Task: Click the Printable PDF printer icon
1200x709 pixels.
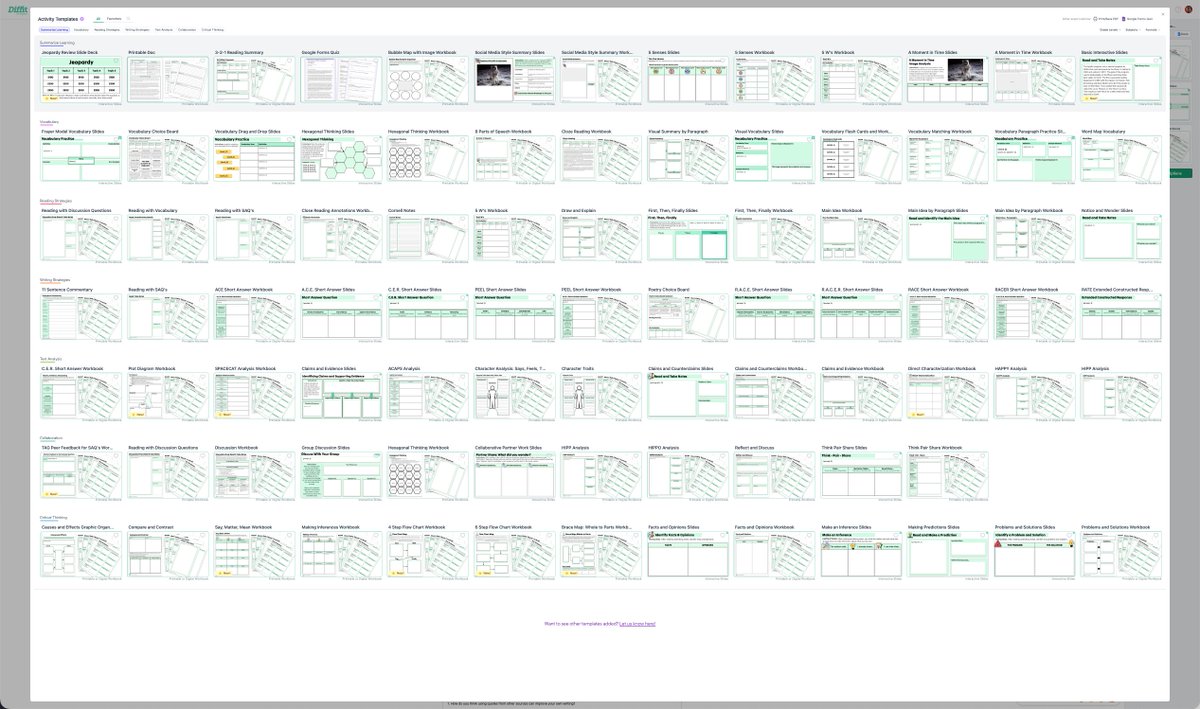Action: click(1095, 19)
